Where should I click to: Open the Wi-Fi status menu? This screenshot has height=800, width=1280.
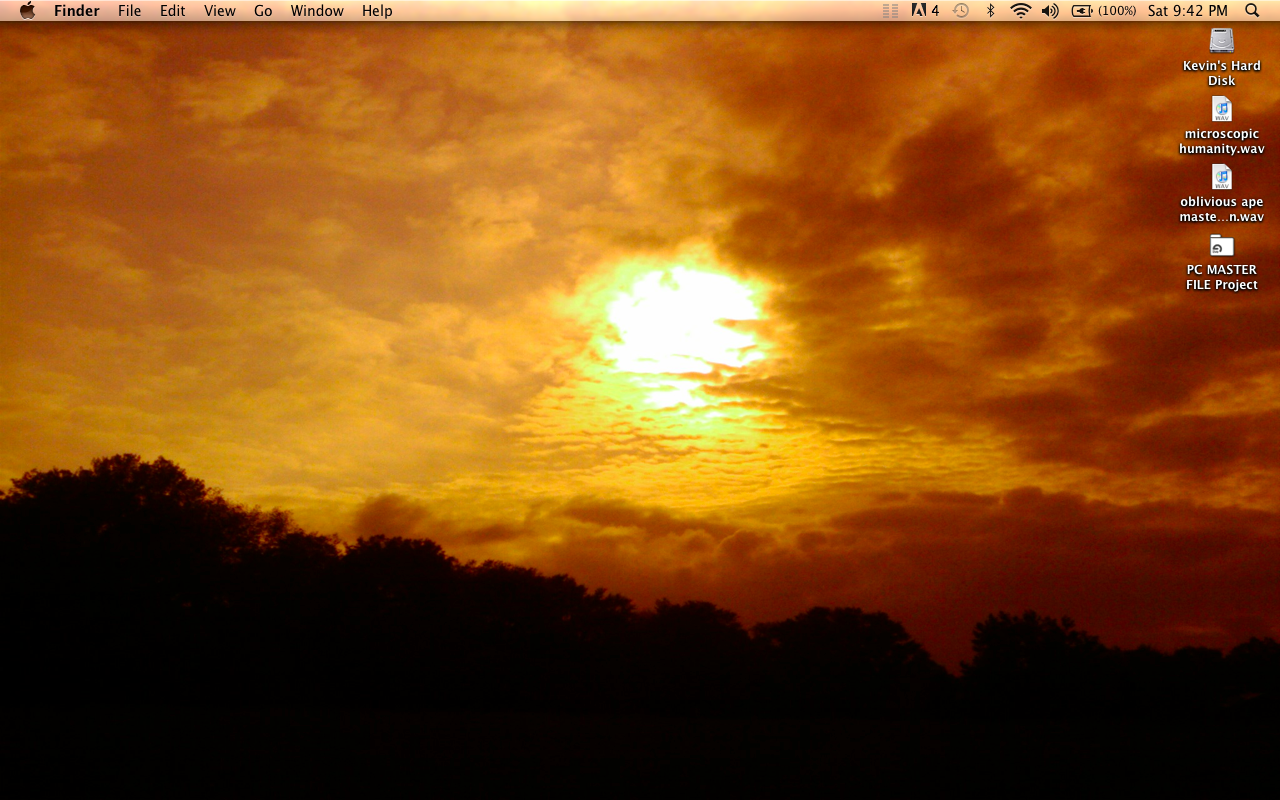1020,11
